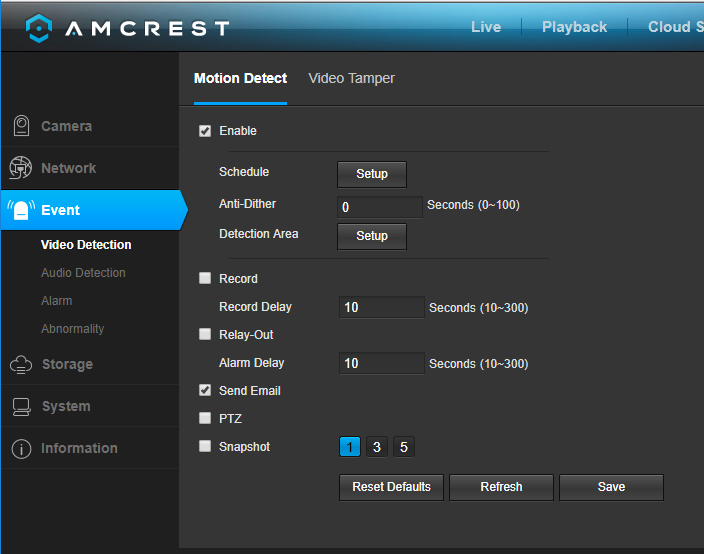The image size is (704, 554).
Task: Click the 'Seconds (0~100)' text
Action: pos(473,205)
